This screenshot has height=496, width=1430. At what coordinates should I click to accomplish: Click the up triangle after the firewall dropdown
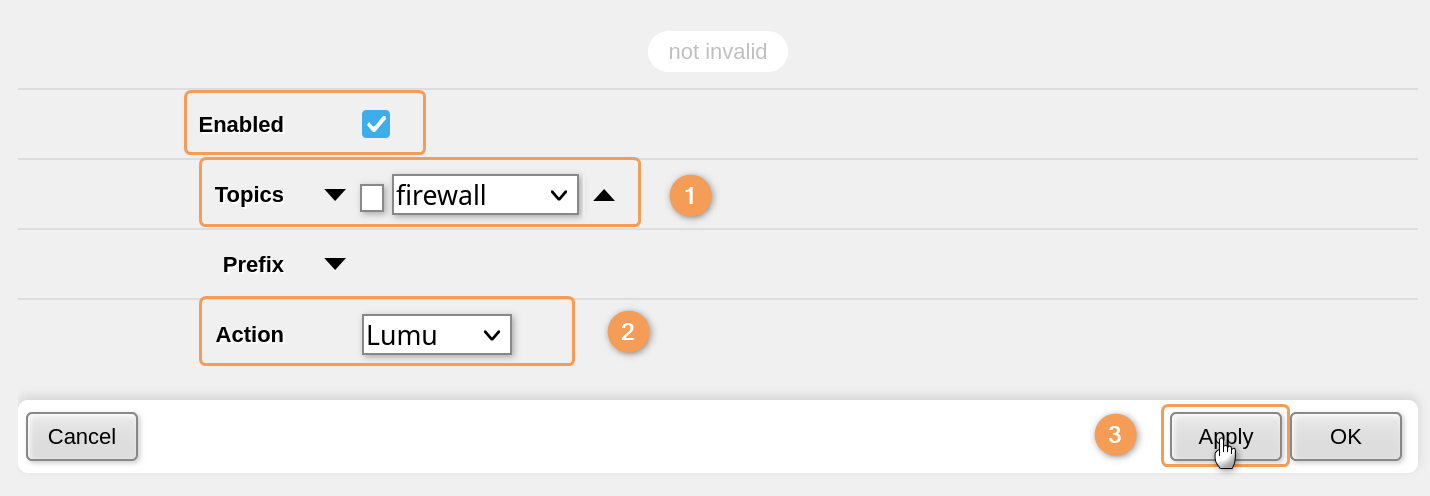(604, 195)
